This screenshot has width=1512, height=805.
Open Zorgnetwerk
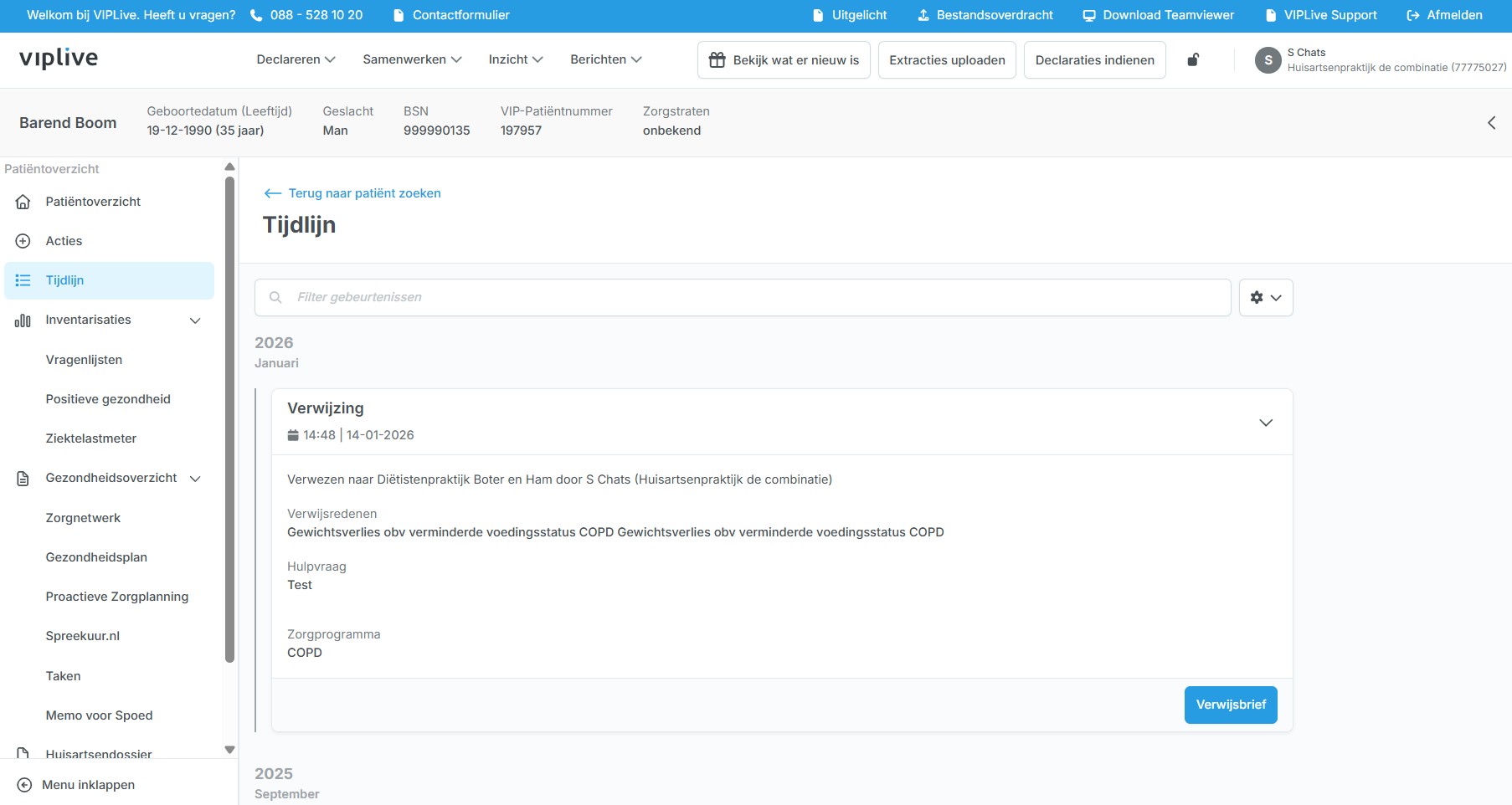83,518
